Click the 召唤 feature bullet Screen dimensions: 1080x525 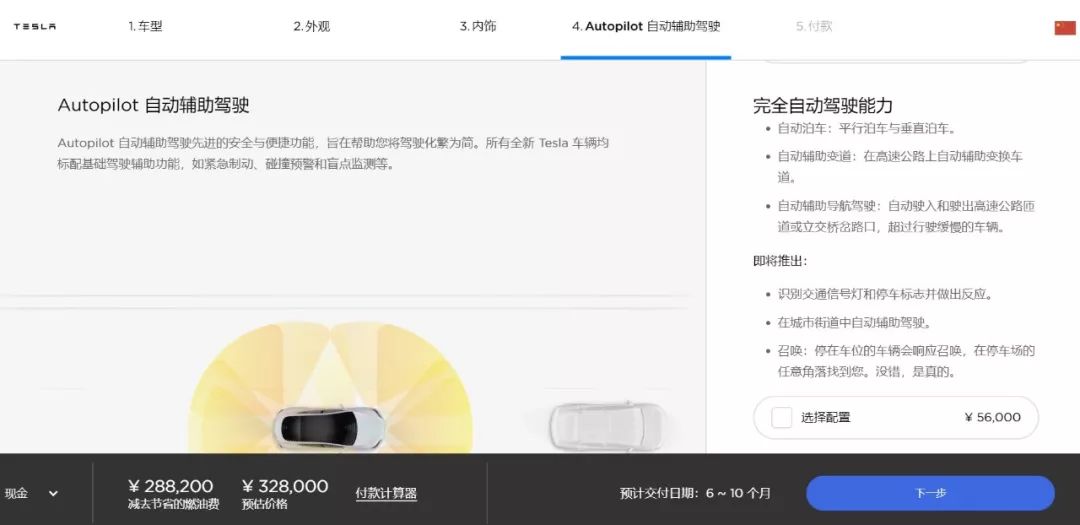point(906,361)
